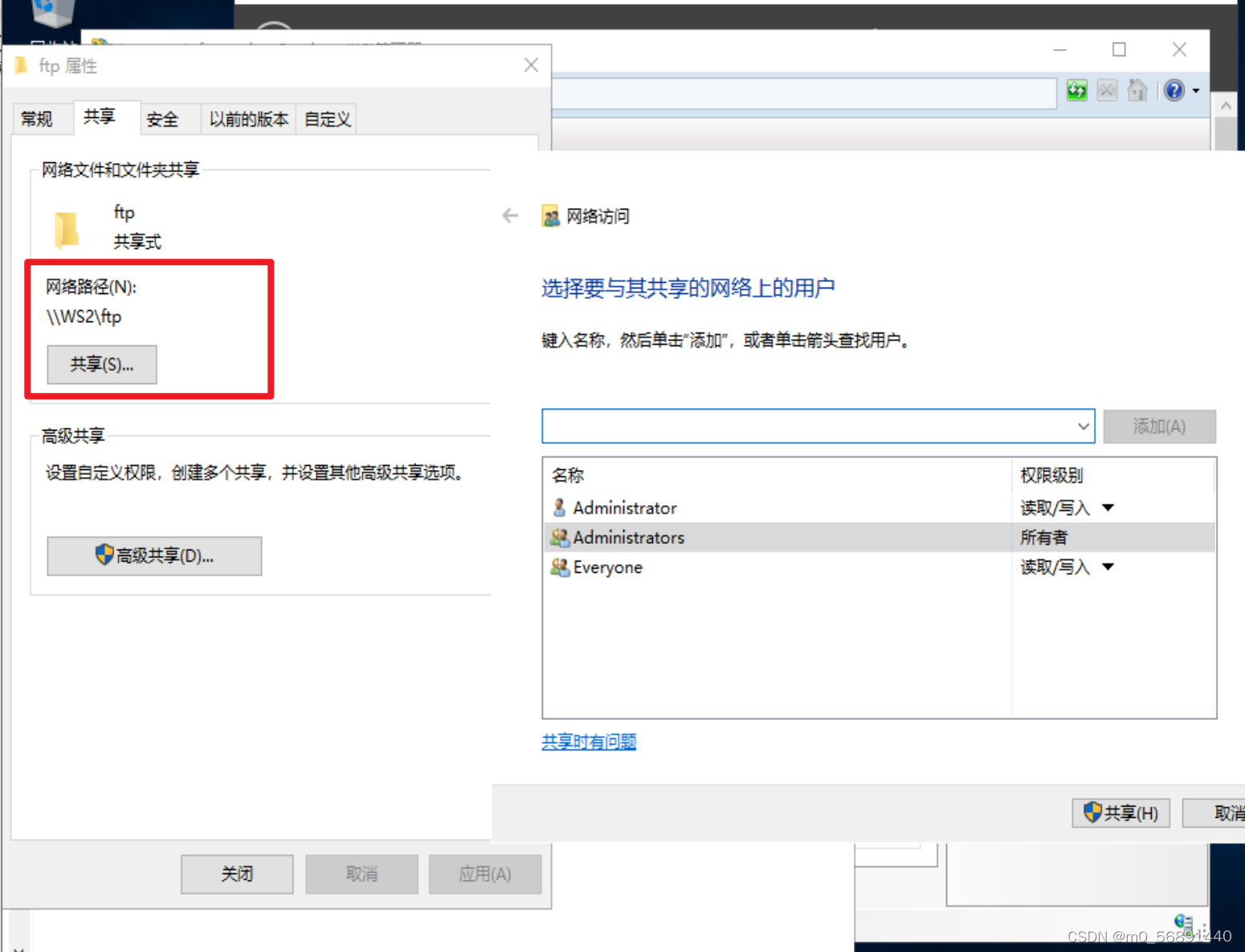Viewport: 1245px width, 952px height.
Task: Open the permission level dropdown for Everyone
Action: coord(1108,567)
